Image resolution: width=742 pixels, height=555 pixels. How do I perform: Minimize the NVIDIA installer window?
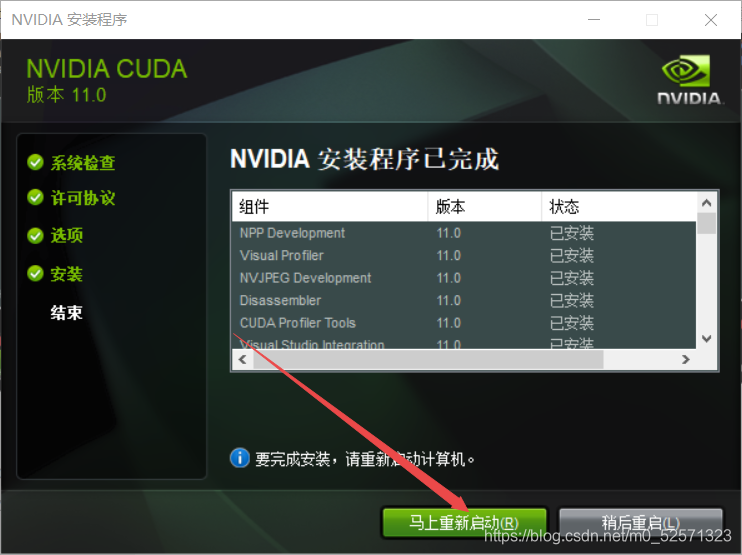tap(594, 20)
